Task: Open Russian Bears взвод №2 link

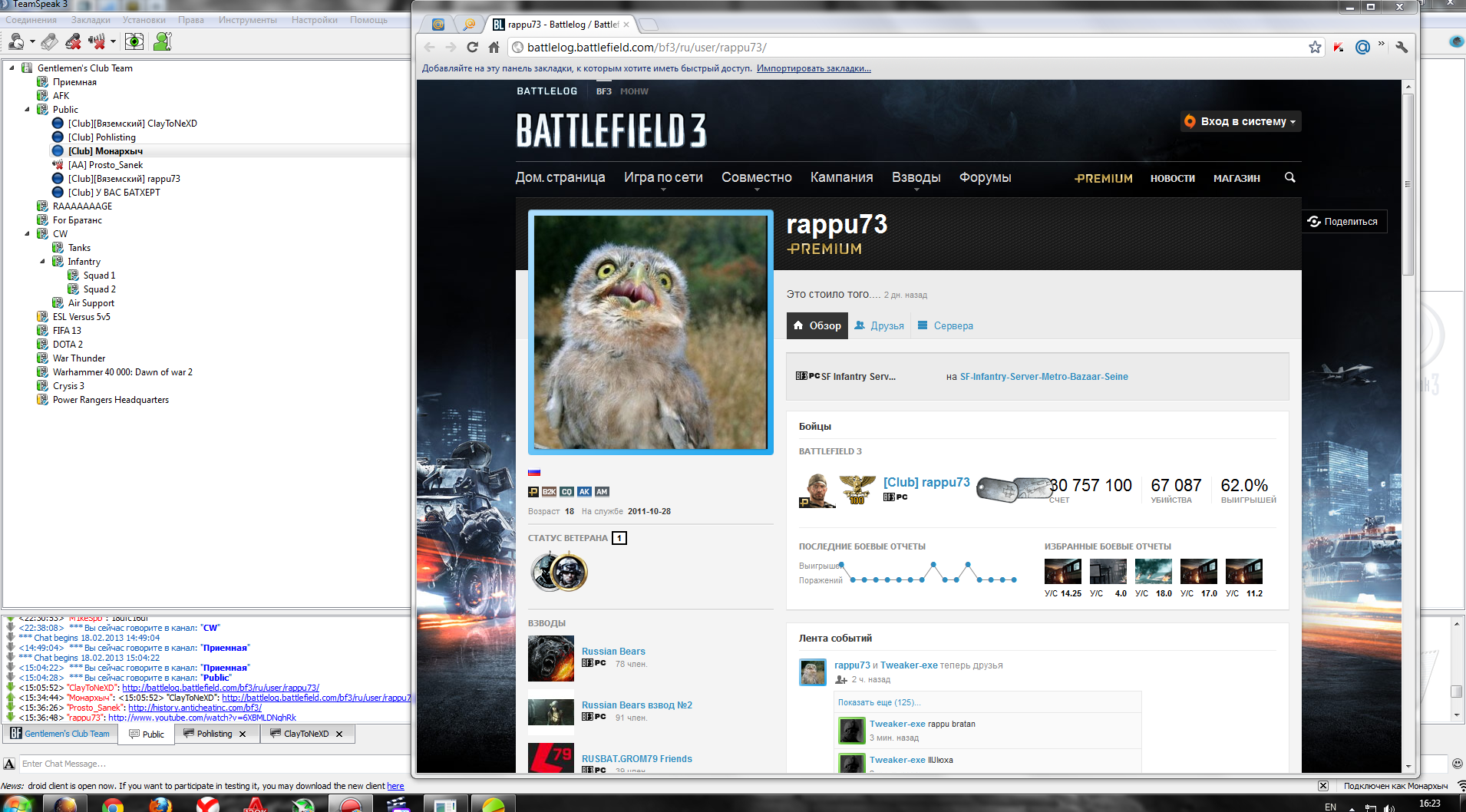Action: tap(637, 705)
